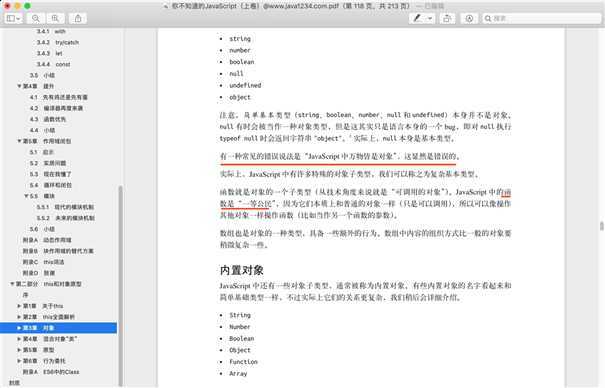Open outline entry 3.4.4 const
This screenshot has height=388, width=605.
point(53,64)
